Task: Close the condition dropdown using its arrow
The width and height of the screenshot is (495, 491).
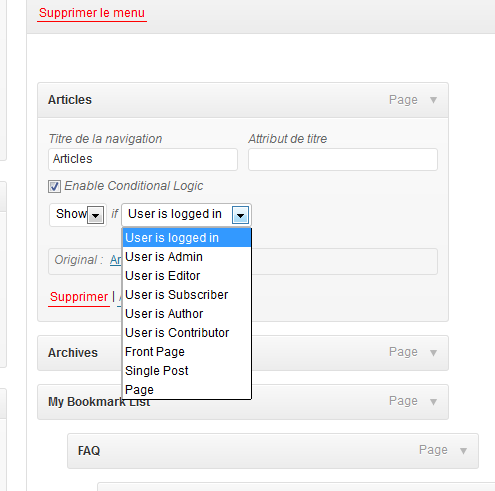Action: (240, 215)
